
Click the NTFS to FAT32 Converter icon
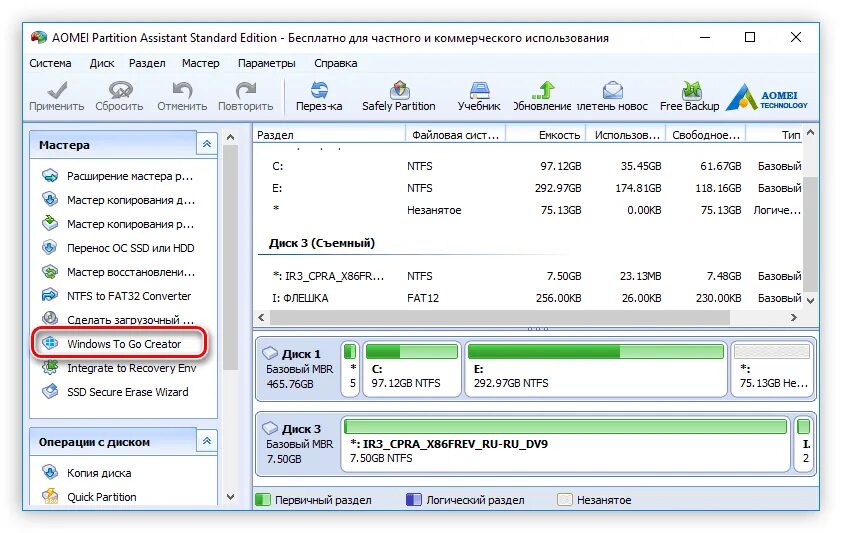[x=50, y=295]
